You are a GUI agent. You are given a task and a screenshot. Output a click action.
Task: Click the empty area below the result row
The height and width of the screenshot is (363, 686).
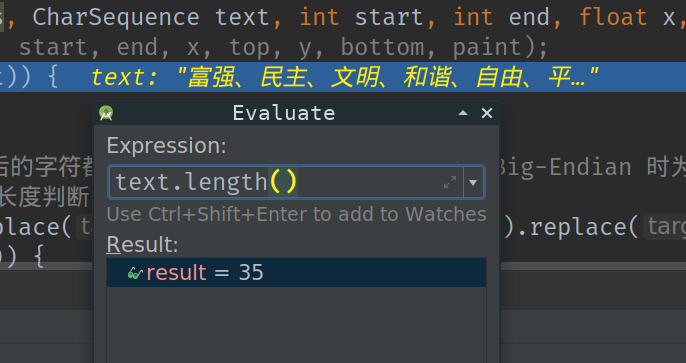click(x=296, y=325)
